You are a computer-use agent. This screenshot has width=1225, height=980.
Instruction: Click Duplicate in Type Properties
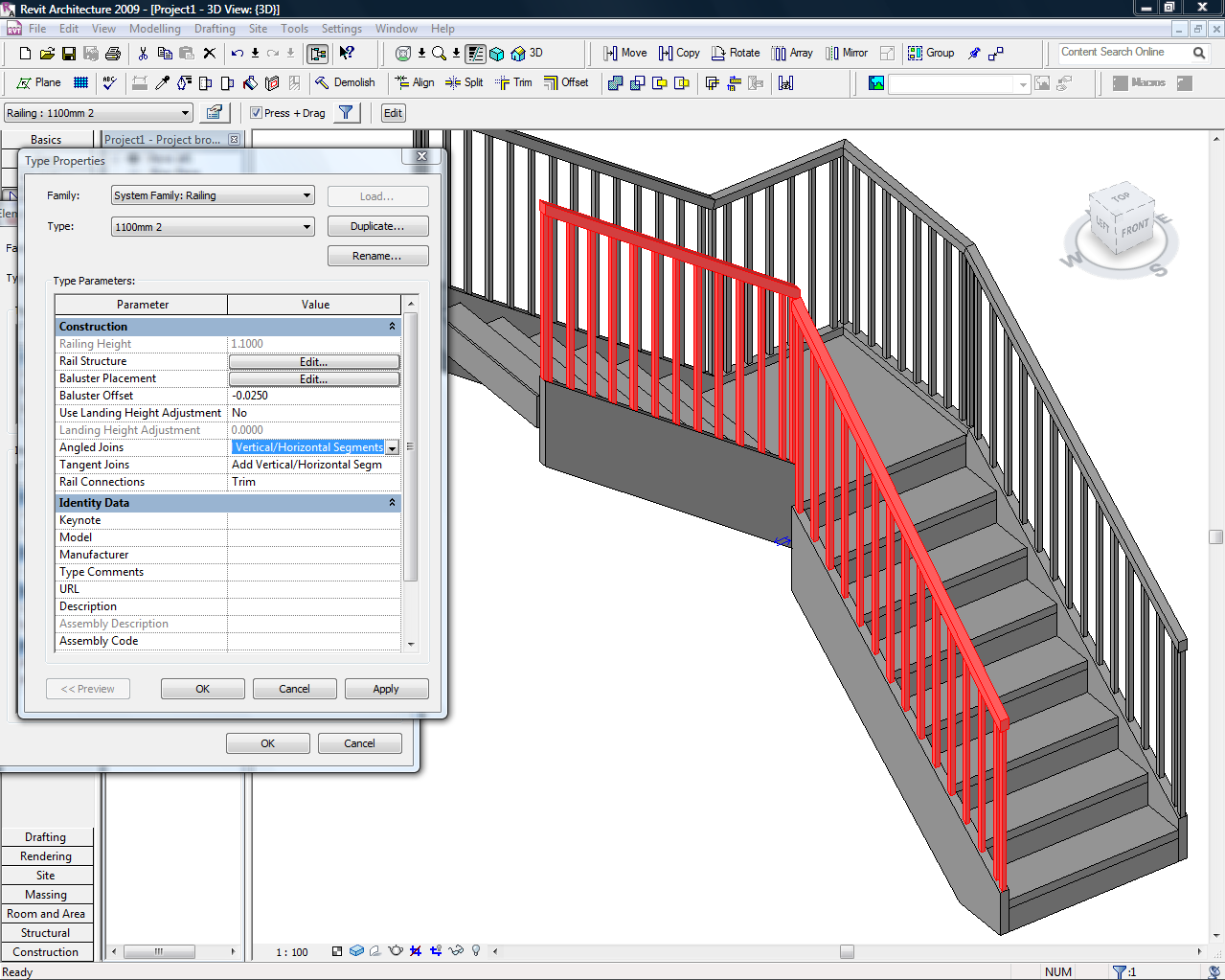(x=377, y=226)
